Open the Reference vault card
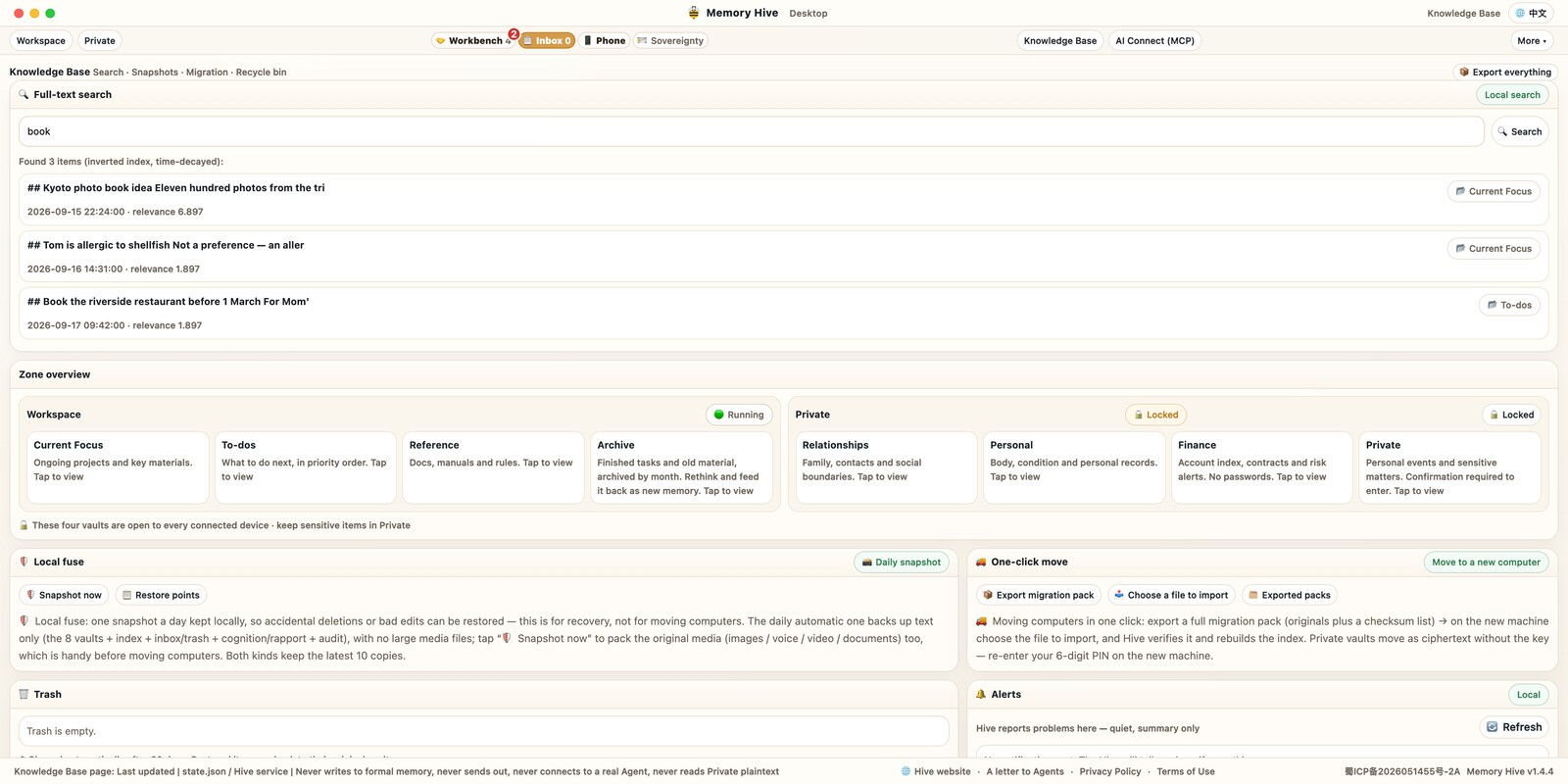Screen dimensions: 1568x784 (494, 467)
